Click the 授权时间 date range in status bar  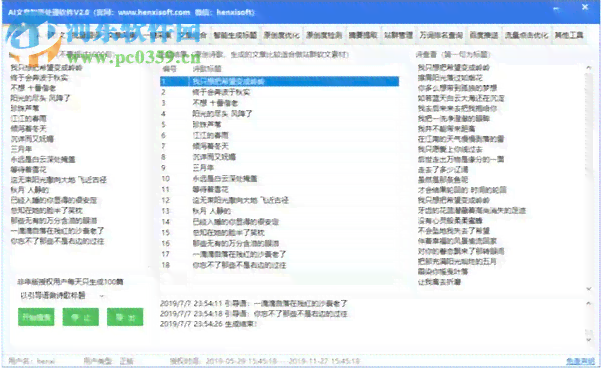point(265,361)
